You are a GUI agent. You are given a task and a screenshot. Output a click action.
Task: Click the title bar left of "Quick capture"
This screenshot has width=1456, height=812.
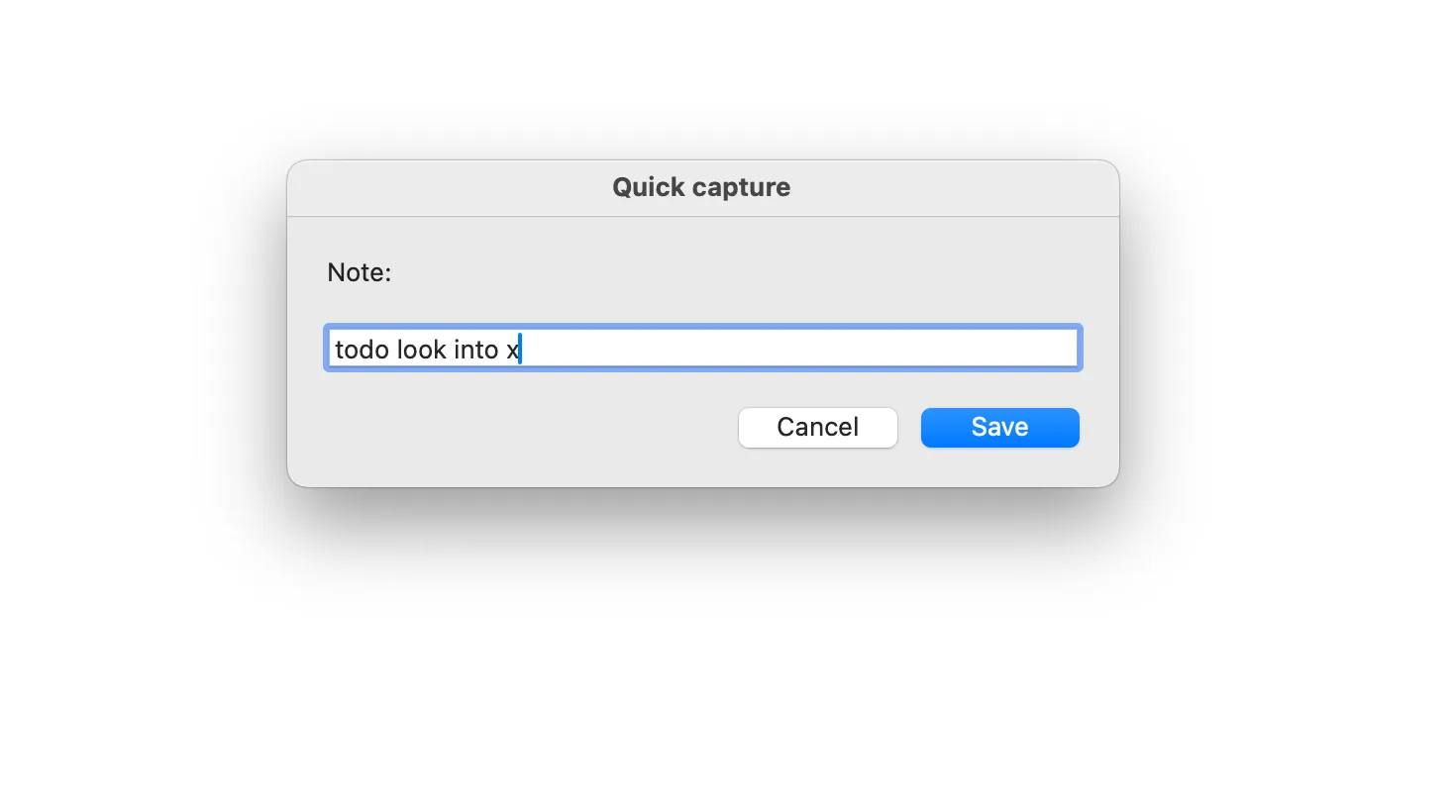446,187
